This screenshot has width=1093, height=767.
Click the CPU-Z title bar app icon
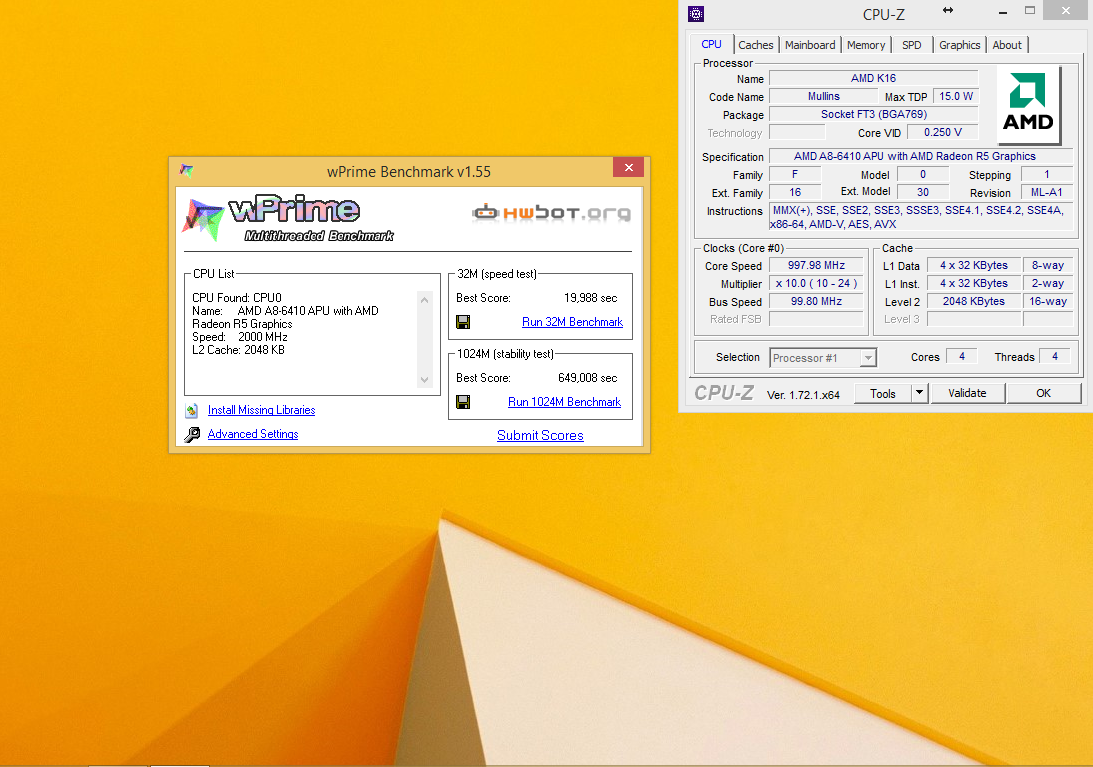click(x=696, y=13)
